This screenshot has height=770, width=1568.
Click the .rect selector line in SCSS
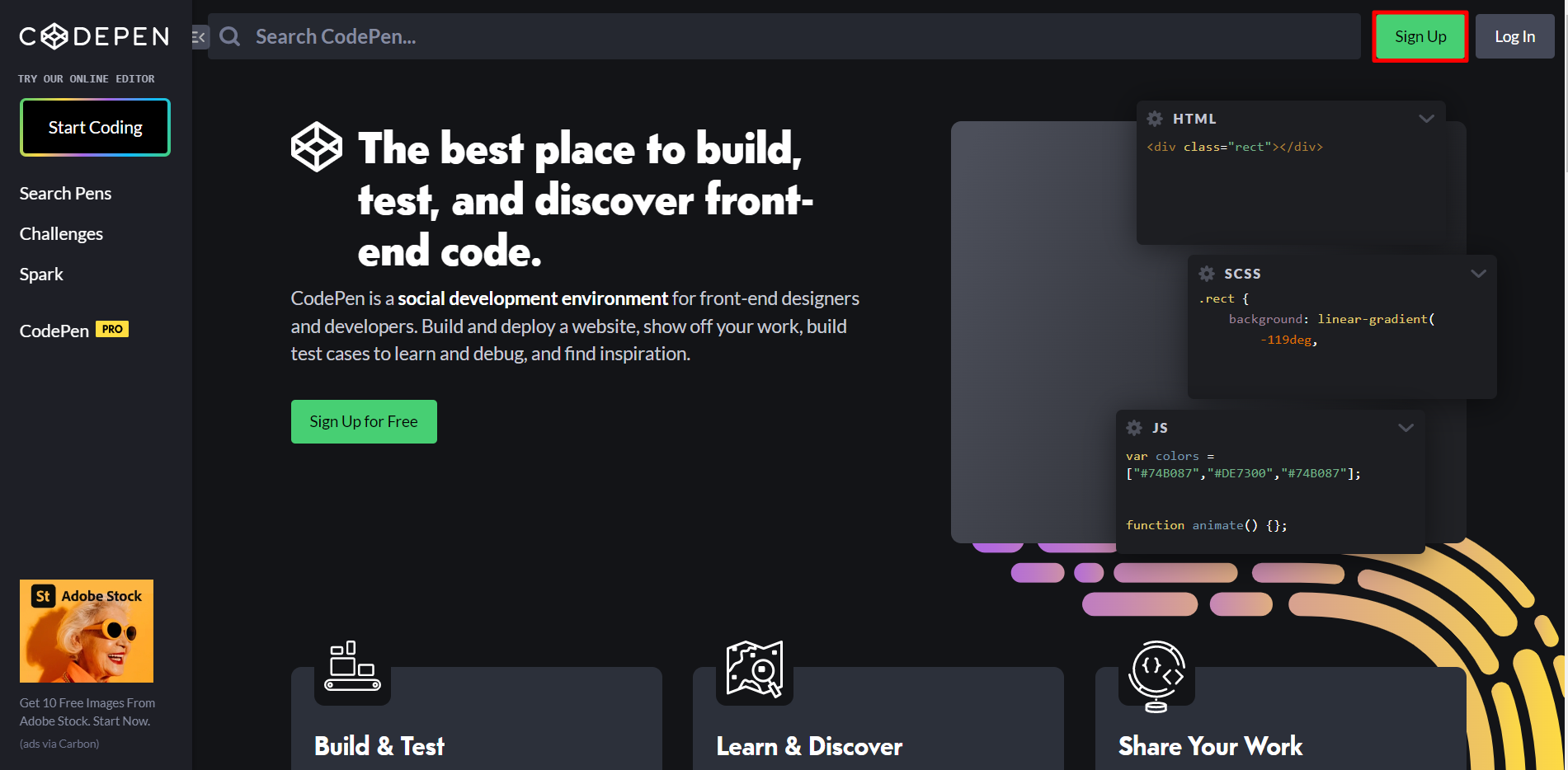click(1224, 298)
